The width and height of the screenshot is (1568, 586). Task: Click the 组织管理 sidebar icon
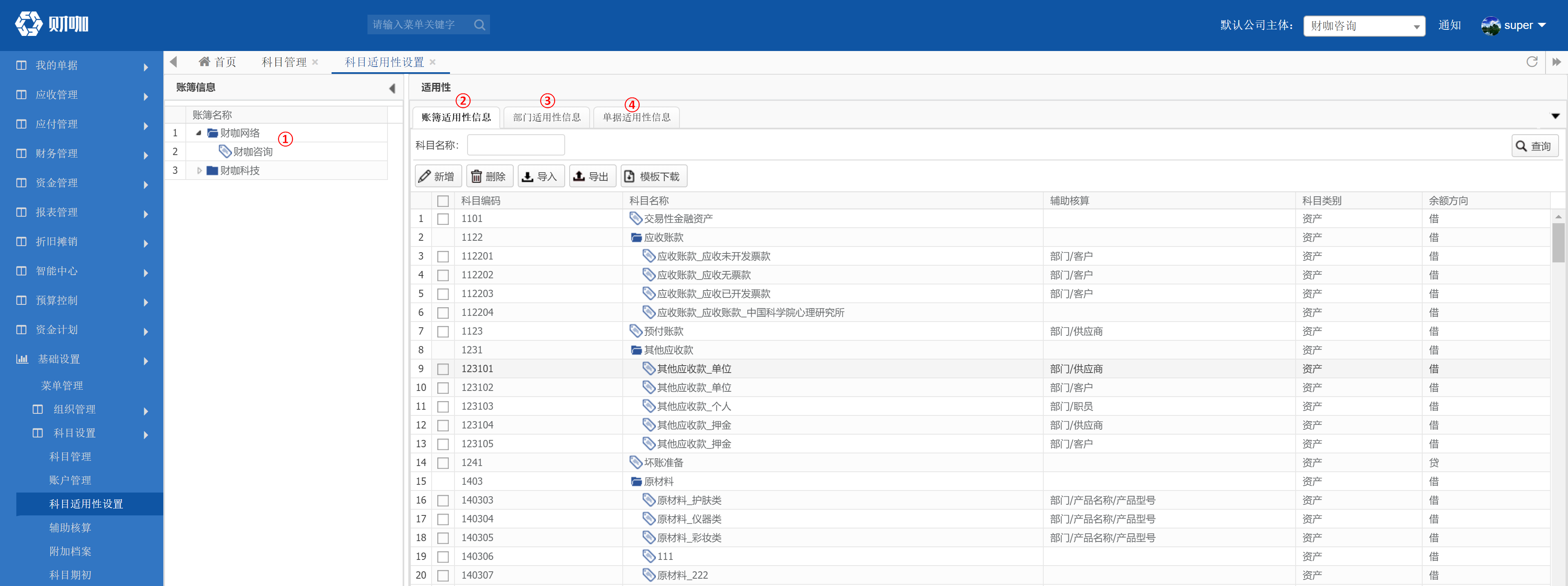38,410
